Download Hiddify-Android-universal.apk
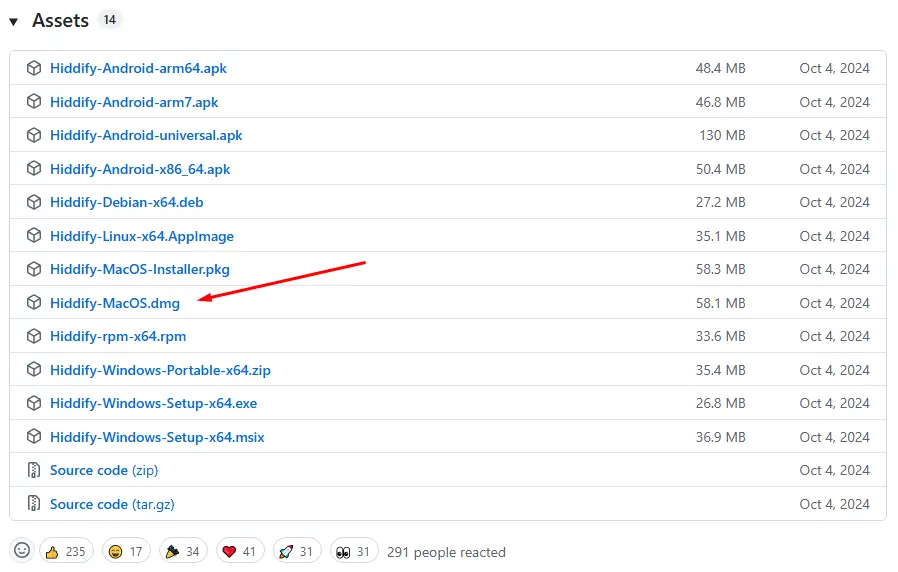 click(x=146, y=135)
